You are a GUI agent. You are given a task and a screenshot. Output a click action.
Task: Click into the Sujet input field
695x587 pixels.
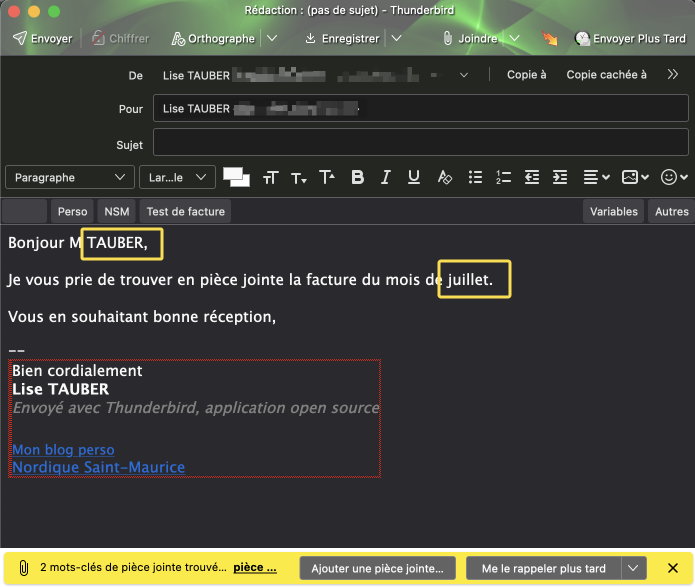pos(420,145)
